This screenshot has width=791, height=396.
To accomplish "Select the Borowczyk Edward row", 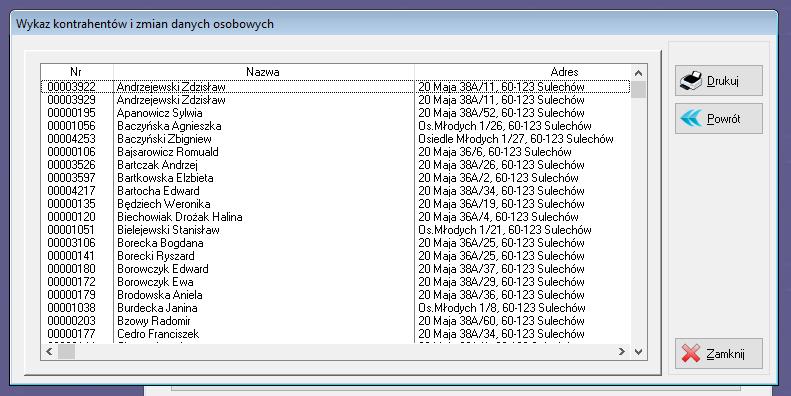I will coord(336,269).
